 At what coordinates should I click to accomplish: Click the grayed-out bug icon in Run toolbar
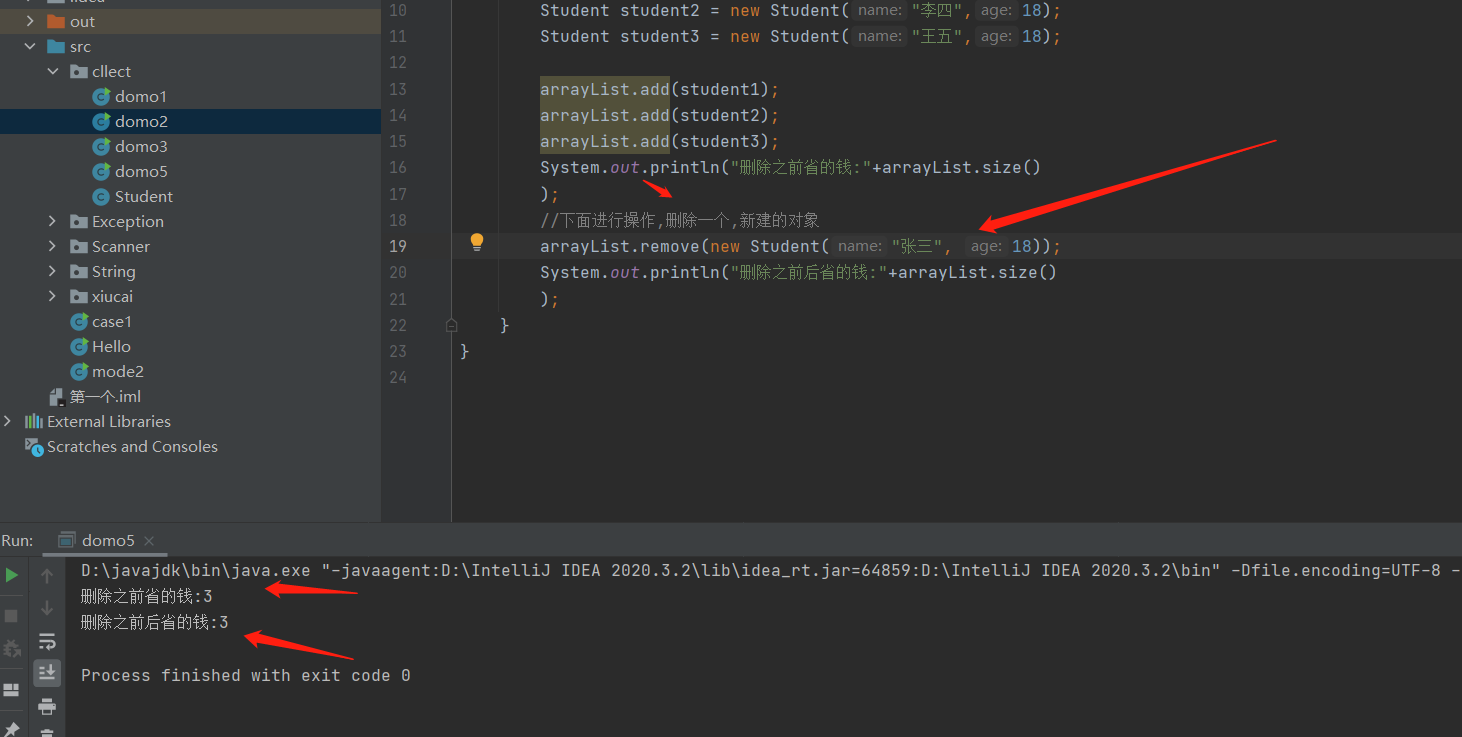coord(12,649)
